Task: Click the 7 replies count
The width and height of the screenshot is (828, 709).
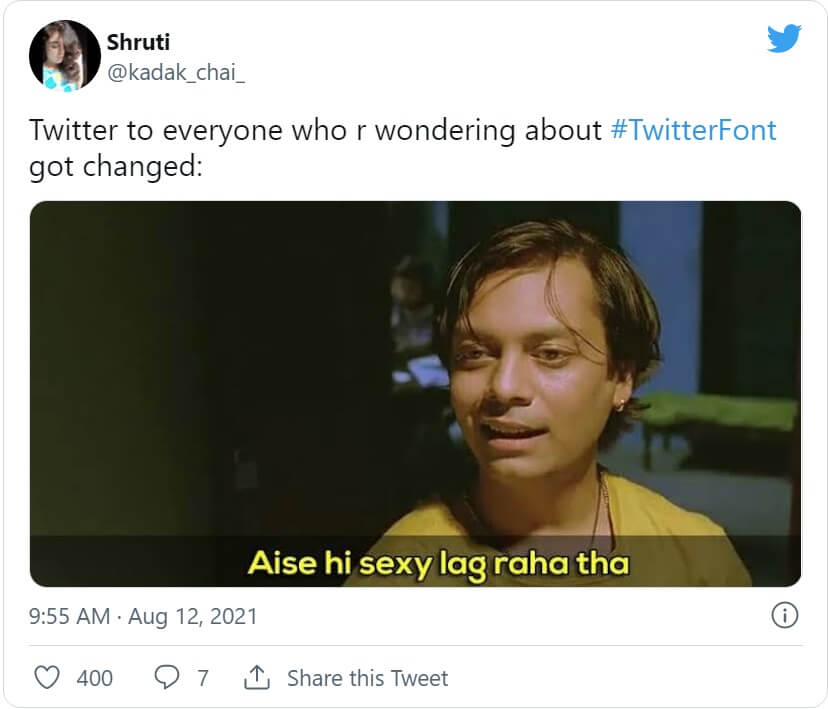Action: [x=202, y=678]
